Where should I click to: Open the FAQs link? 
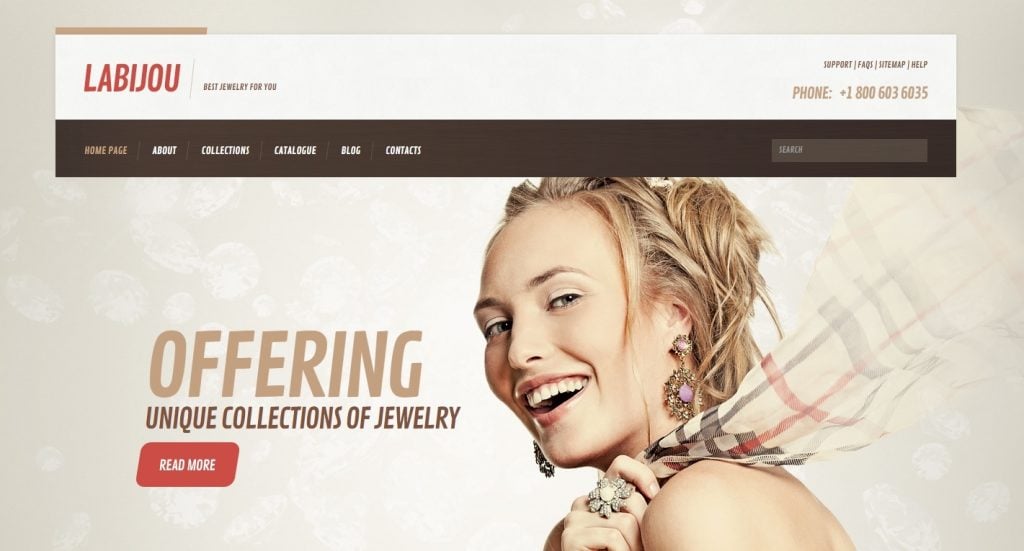click(865, 65)
